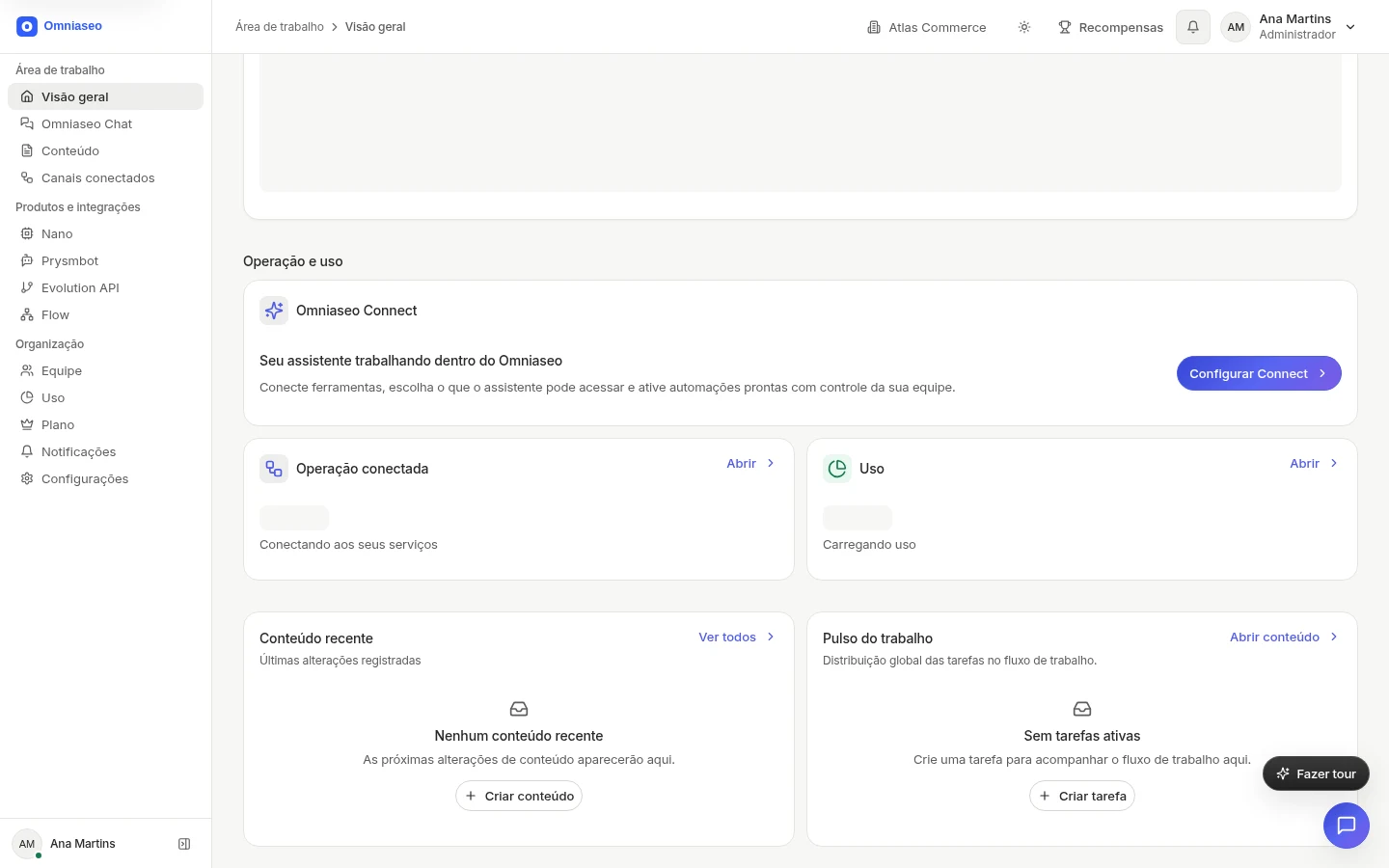Click Criar conteúdo button

(519, 796)
